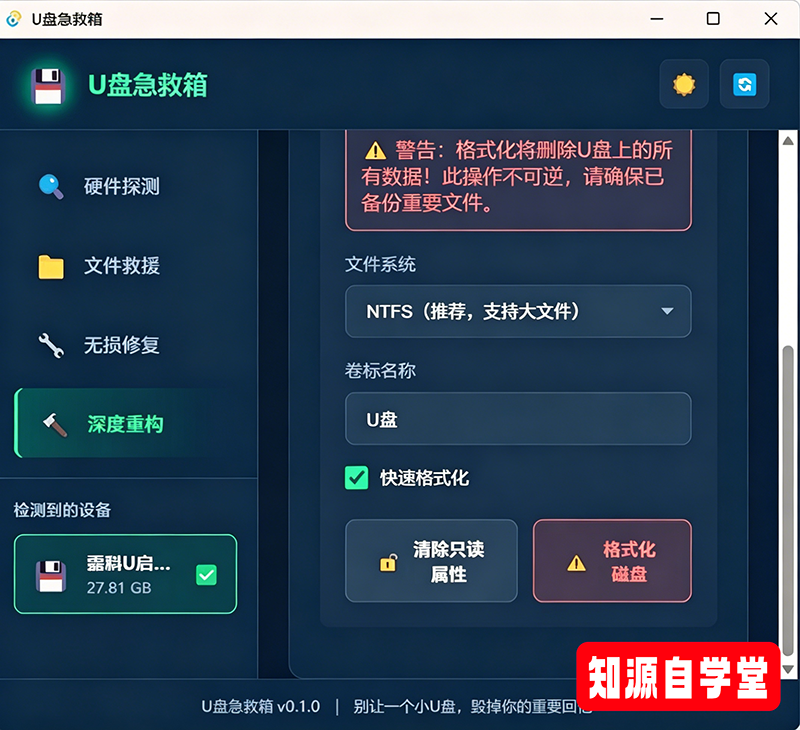The image size is (800, 730).
Task: Open the NTFS file system dropdown
Action: coord(518,311)
